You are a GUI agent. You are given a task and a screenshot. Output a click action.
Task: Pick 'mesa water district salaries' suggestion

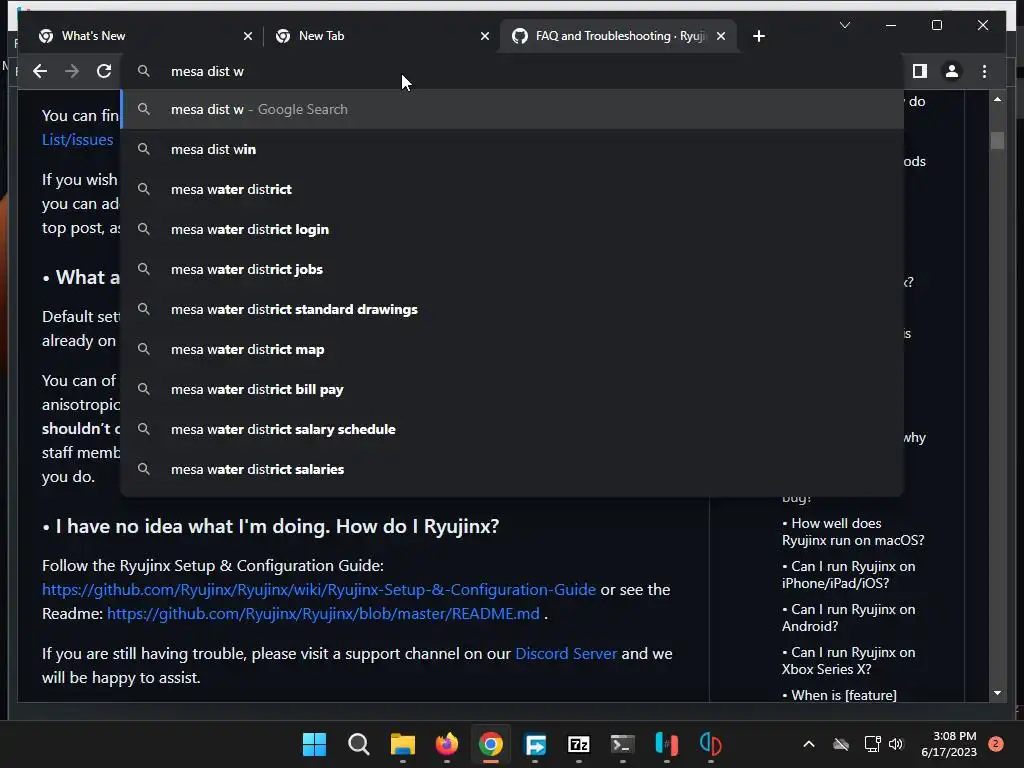click(x=513, y=469)
